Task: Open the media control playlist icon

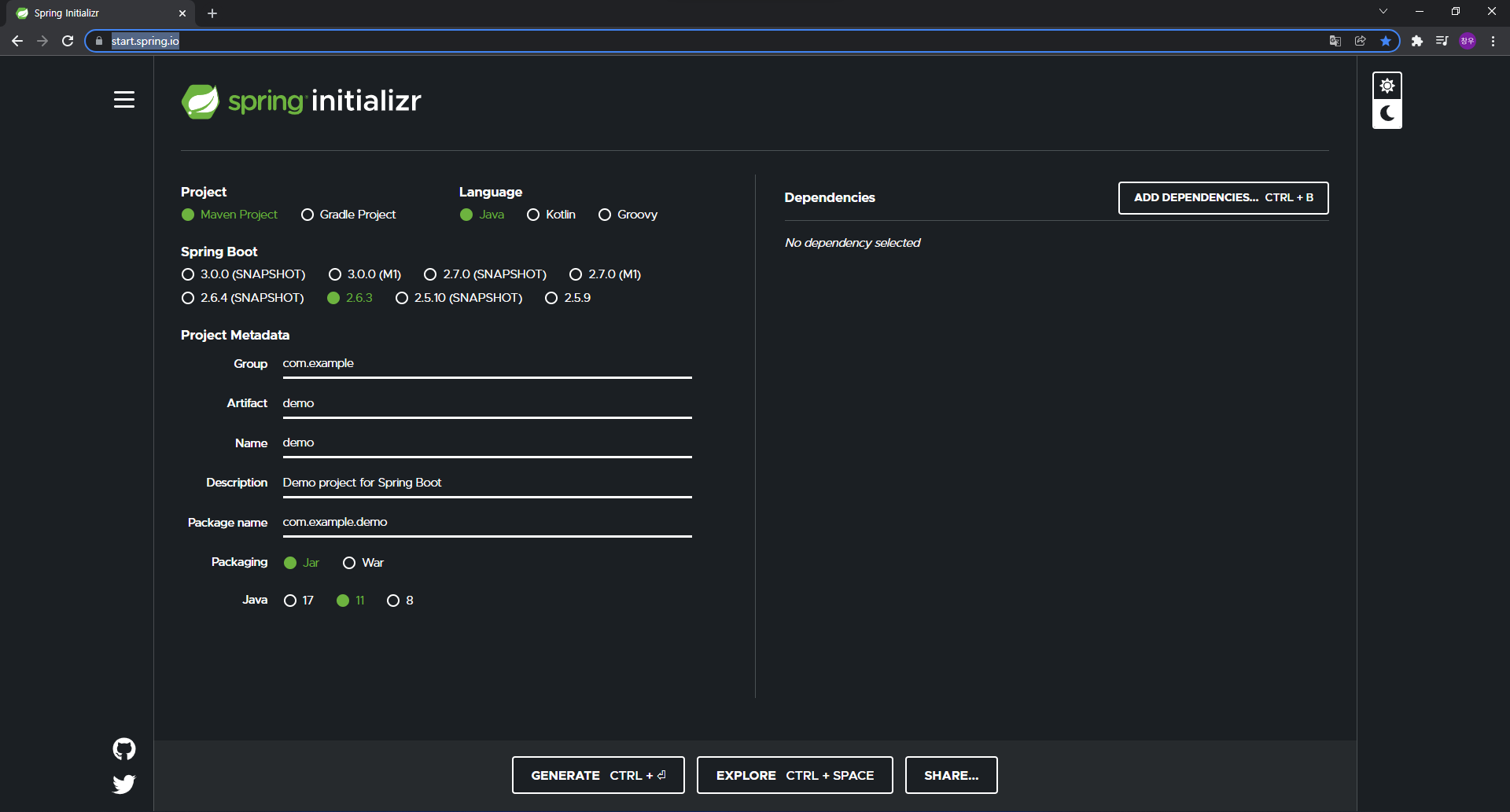Action: (x=1442, y=41)
